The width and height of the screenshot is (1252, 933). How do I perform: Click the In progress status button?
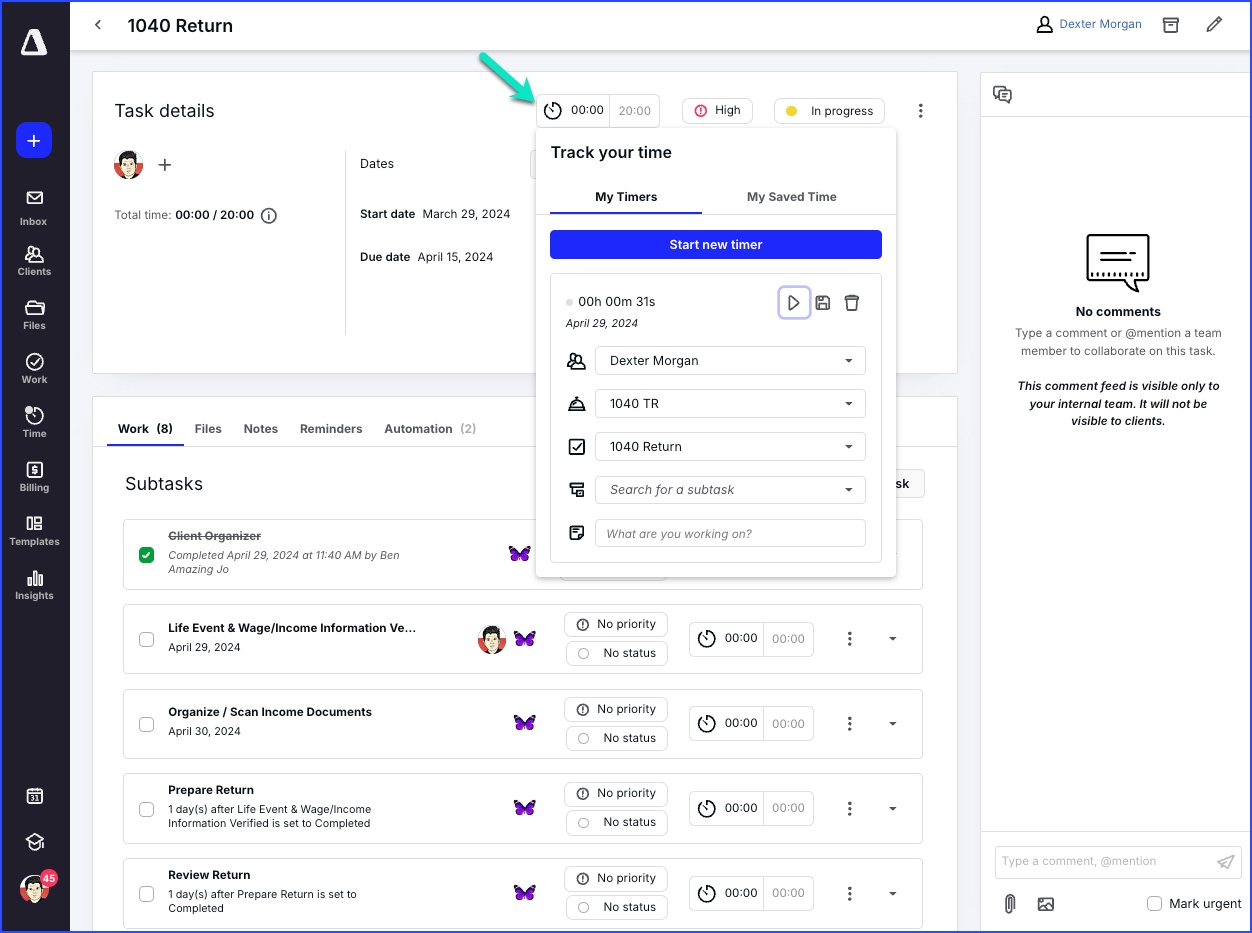pos(830,111)
